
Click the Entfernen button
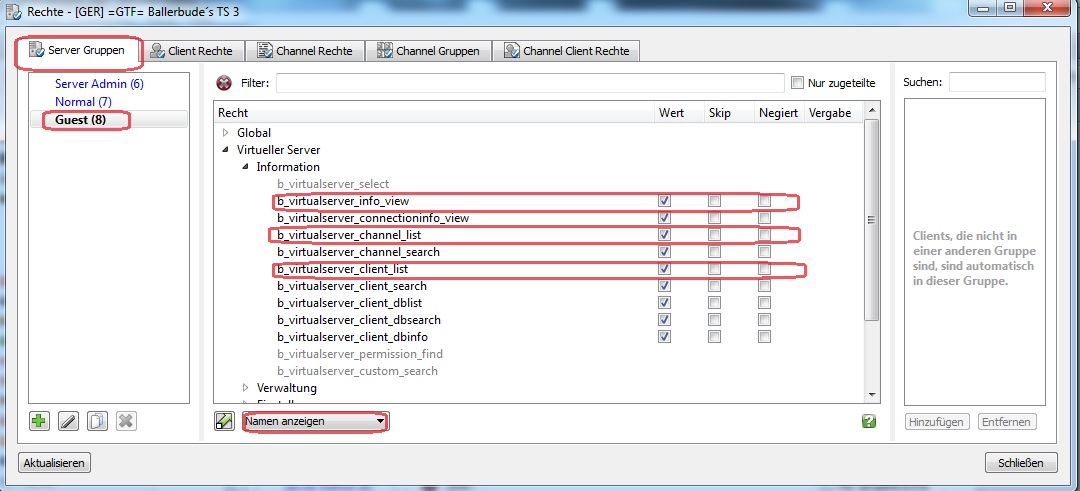1007,422
